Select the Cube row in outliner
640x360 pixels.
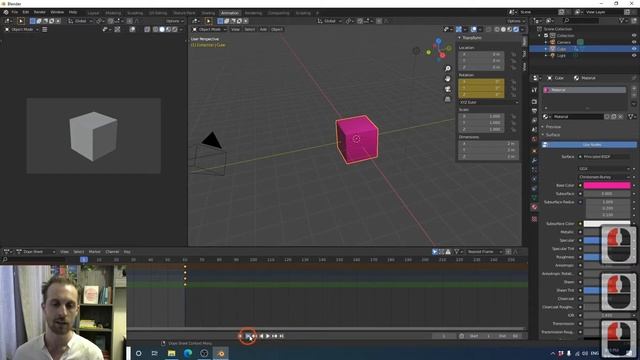[584, 49]
